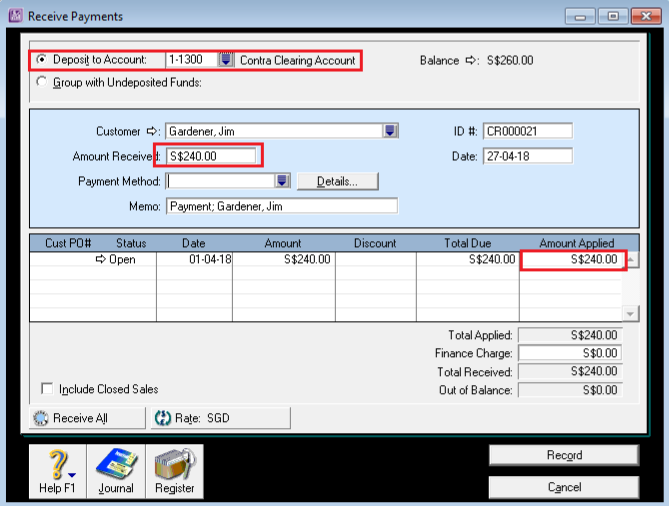Click the Status column header

click(x=131, y=243)
